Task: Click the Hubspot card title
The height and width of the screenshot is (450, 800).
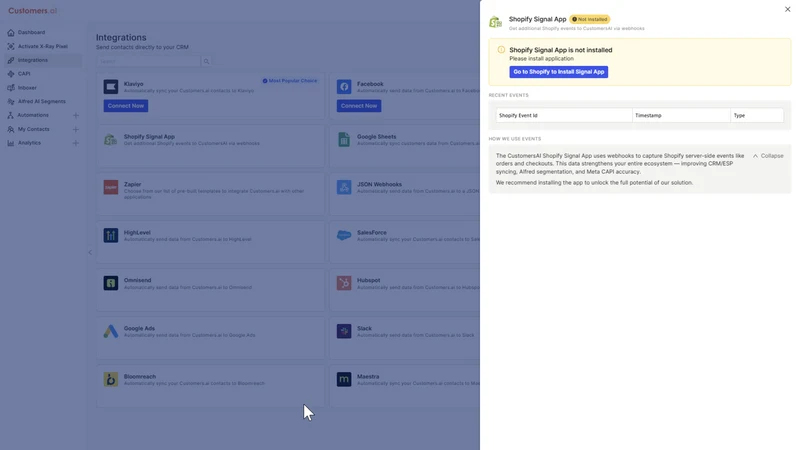Action: pos(368,281)
